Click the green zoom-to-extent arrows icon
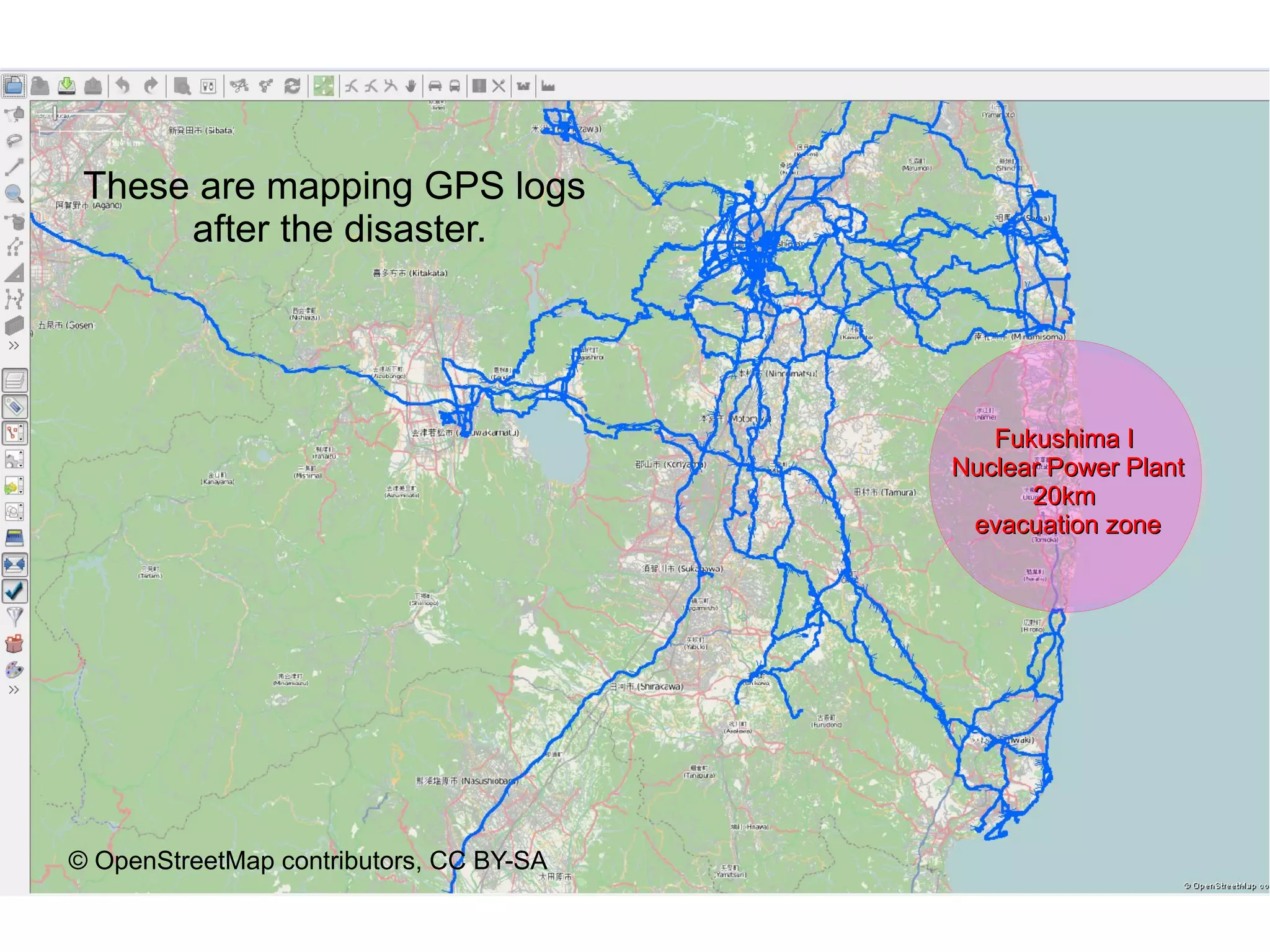The image size is (1270, 952). (324, 86)
